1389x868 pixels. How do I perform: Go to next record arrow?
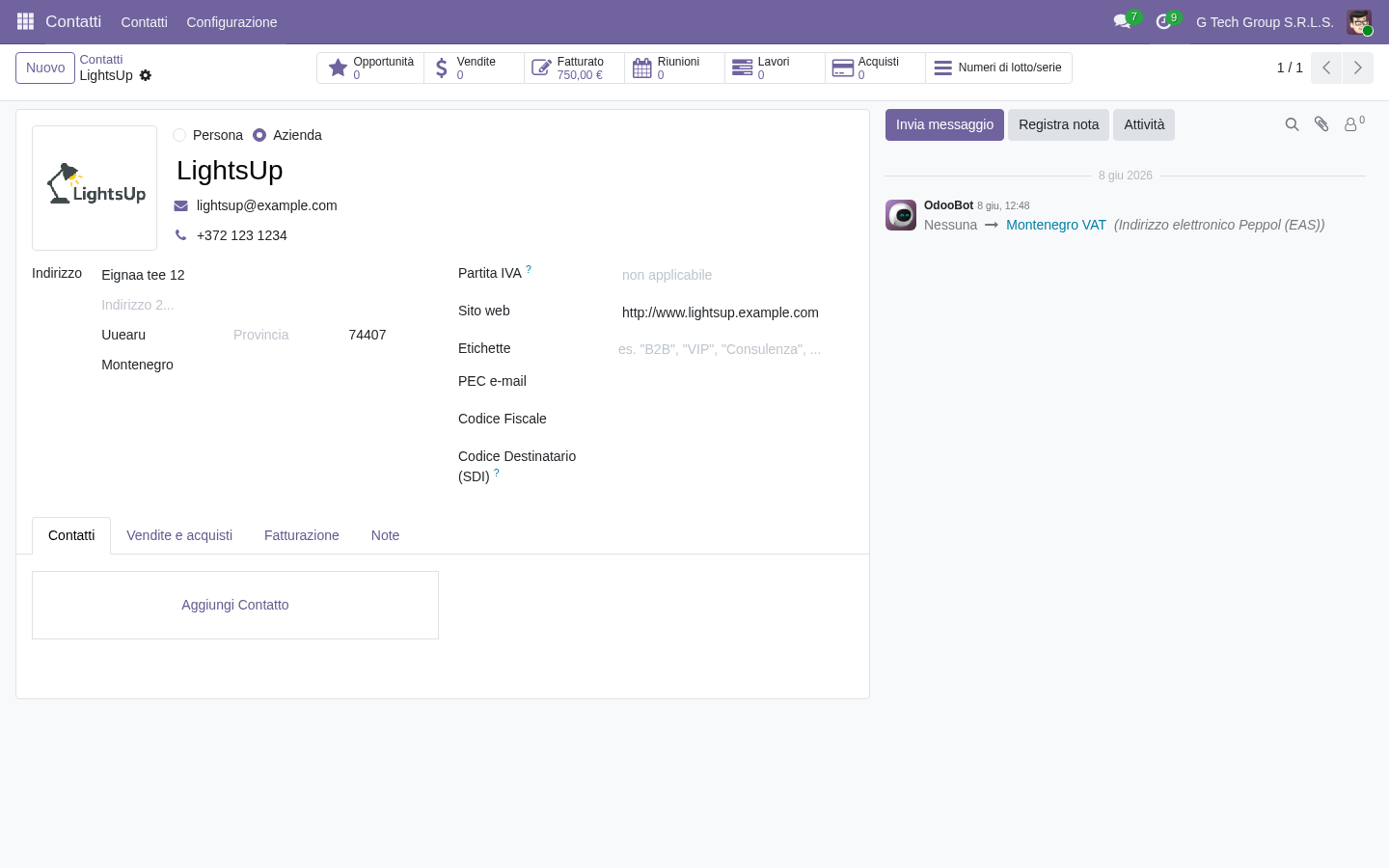[1357, 68]
